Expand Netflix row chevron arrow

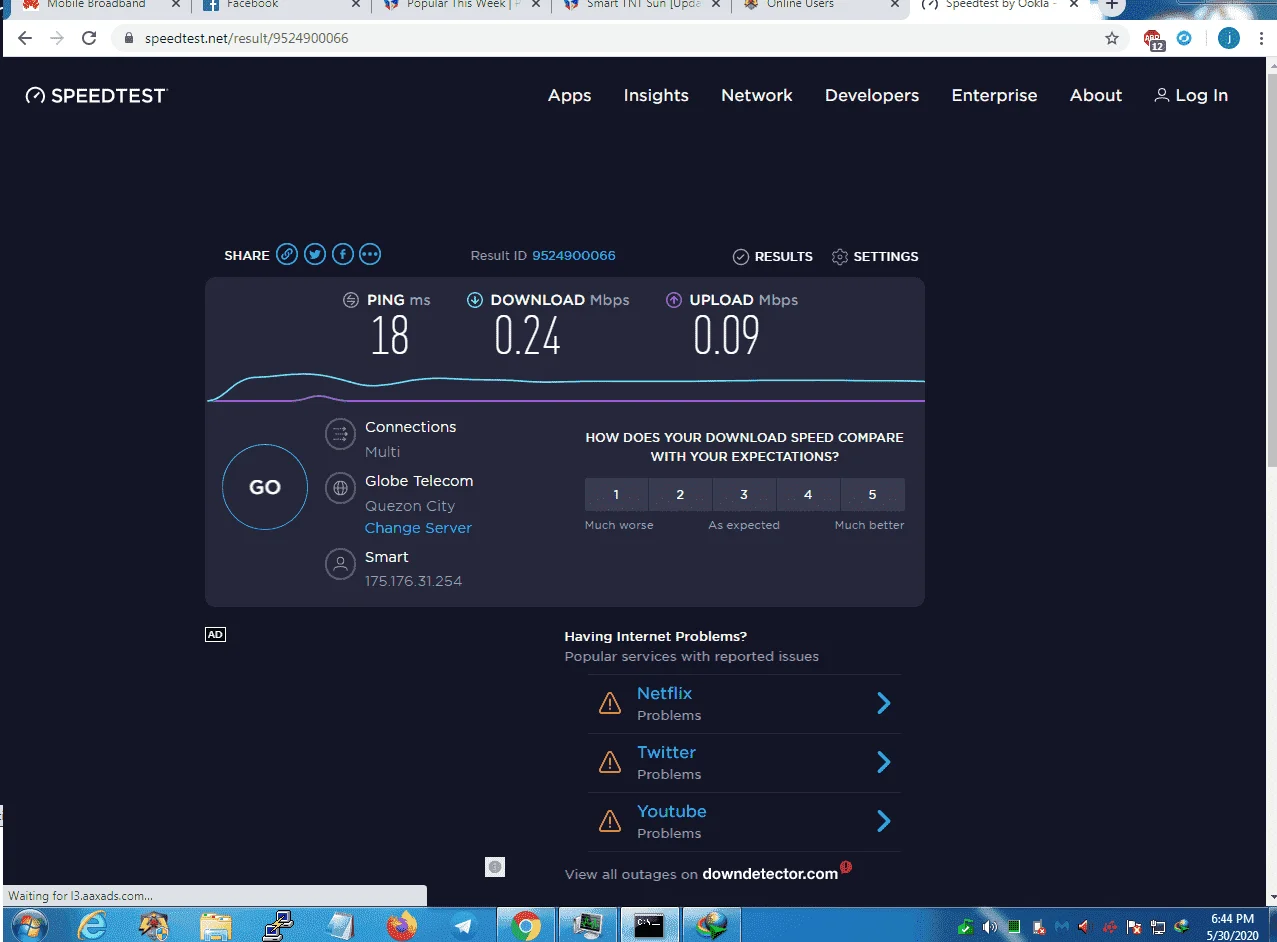[884, 703]
